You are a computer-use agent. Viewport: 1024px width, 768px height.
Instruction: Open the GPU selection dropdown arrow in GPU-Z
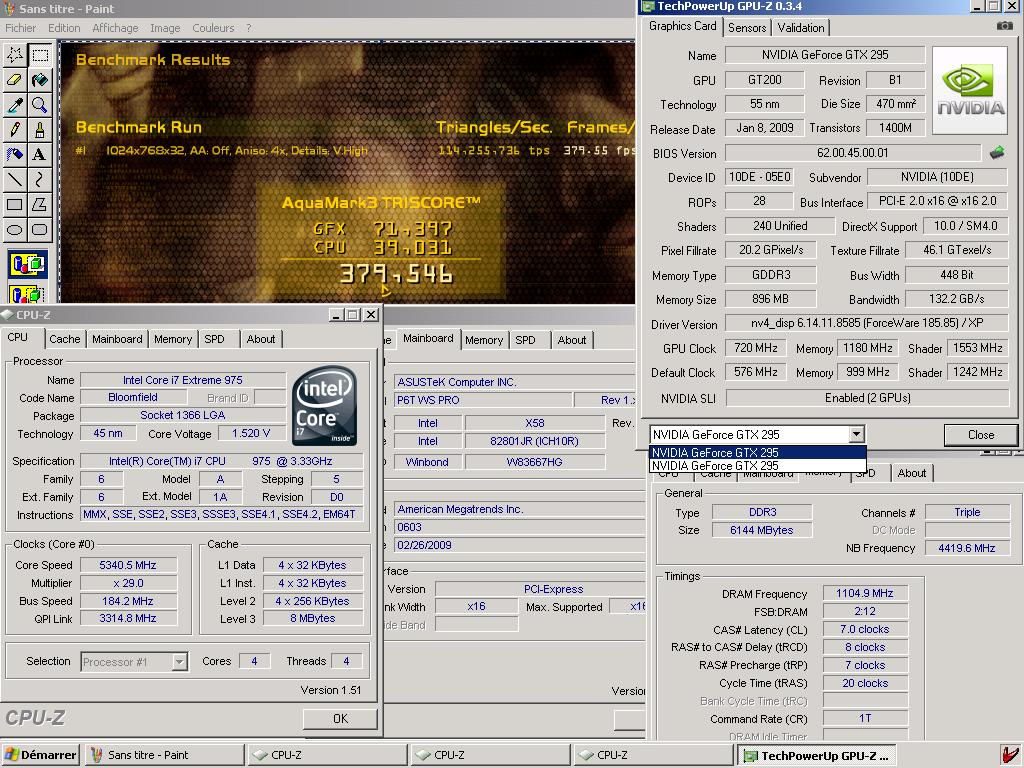coord(856,434)
